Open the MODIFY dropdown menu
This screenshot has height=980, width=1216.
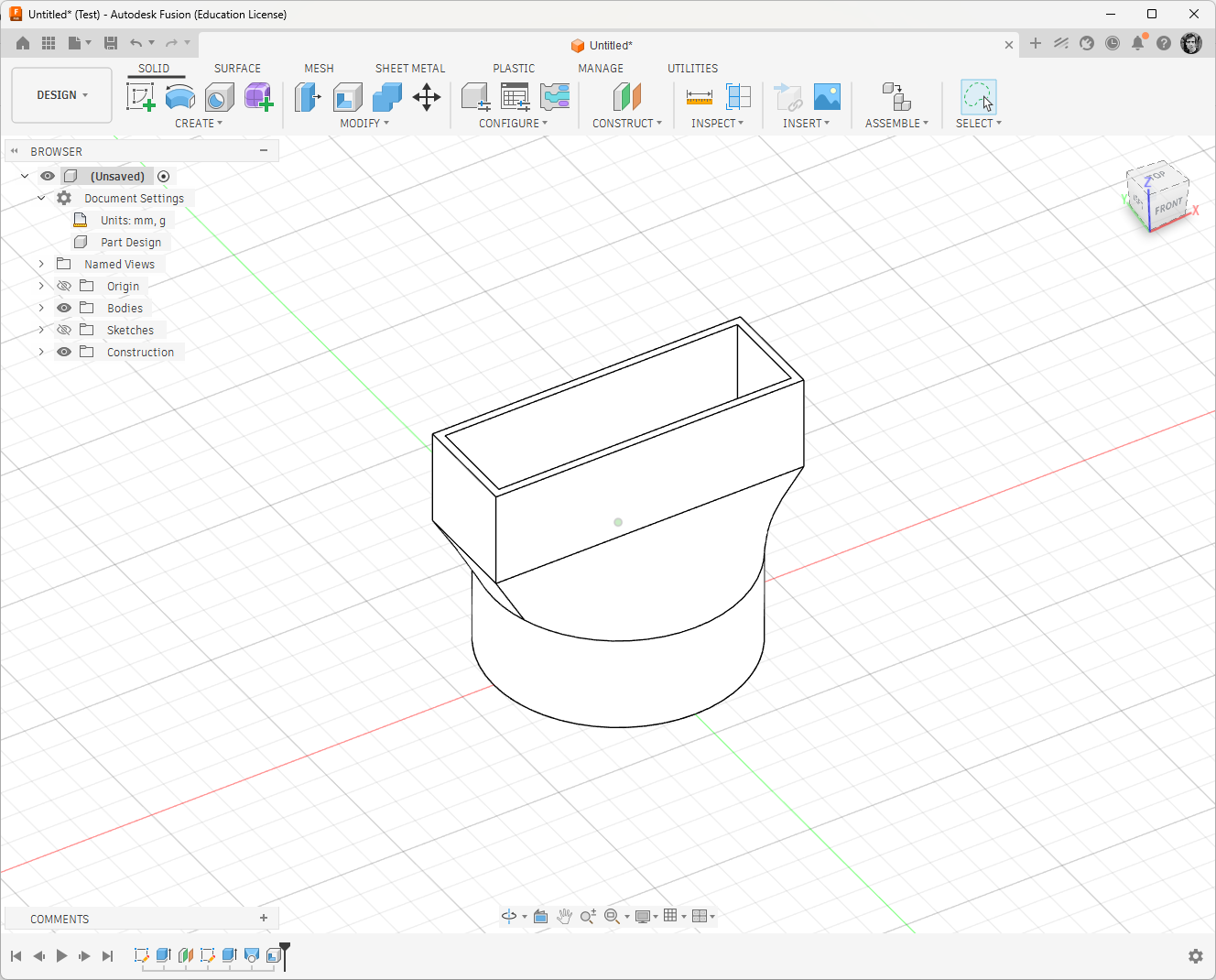point(364,123)
